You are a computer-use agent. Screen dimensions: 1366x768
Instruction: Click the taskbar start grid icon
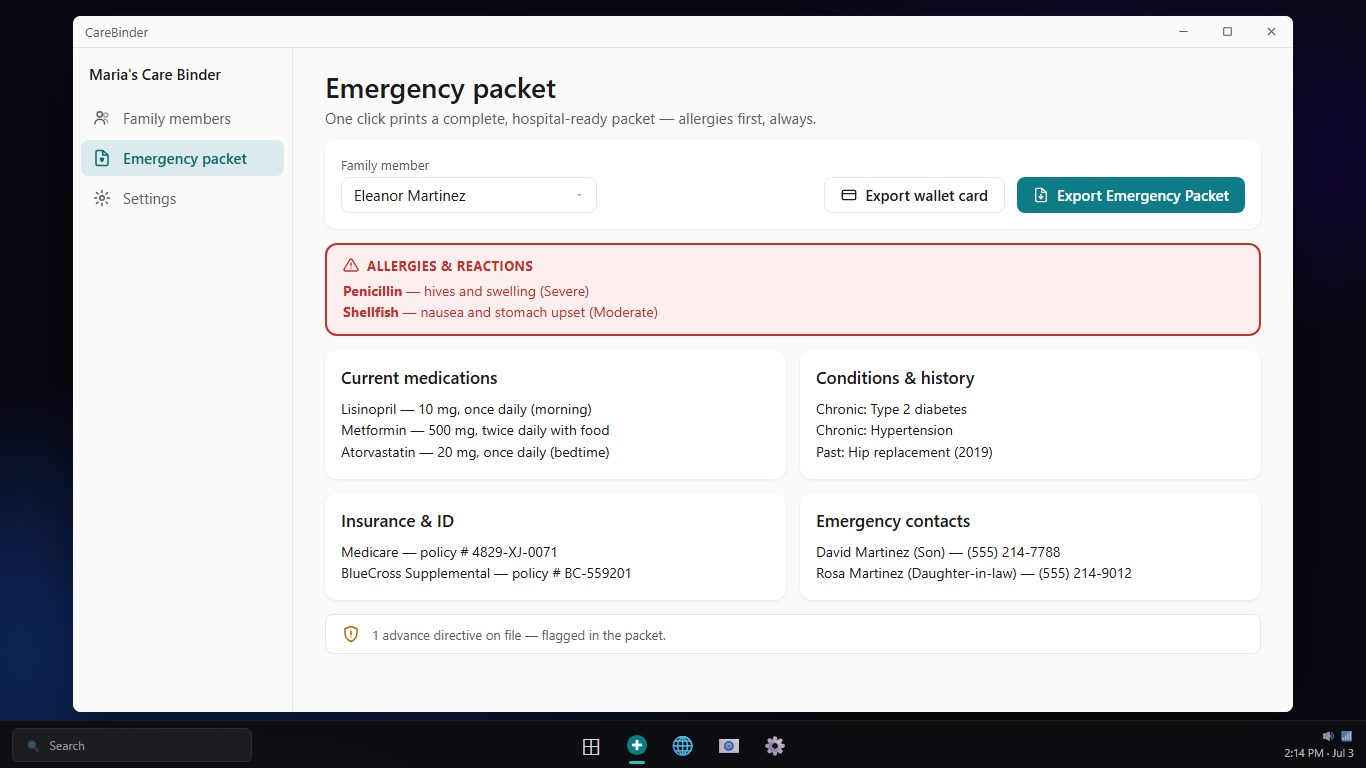591,746
